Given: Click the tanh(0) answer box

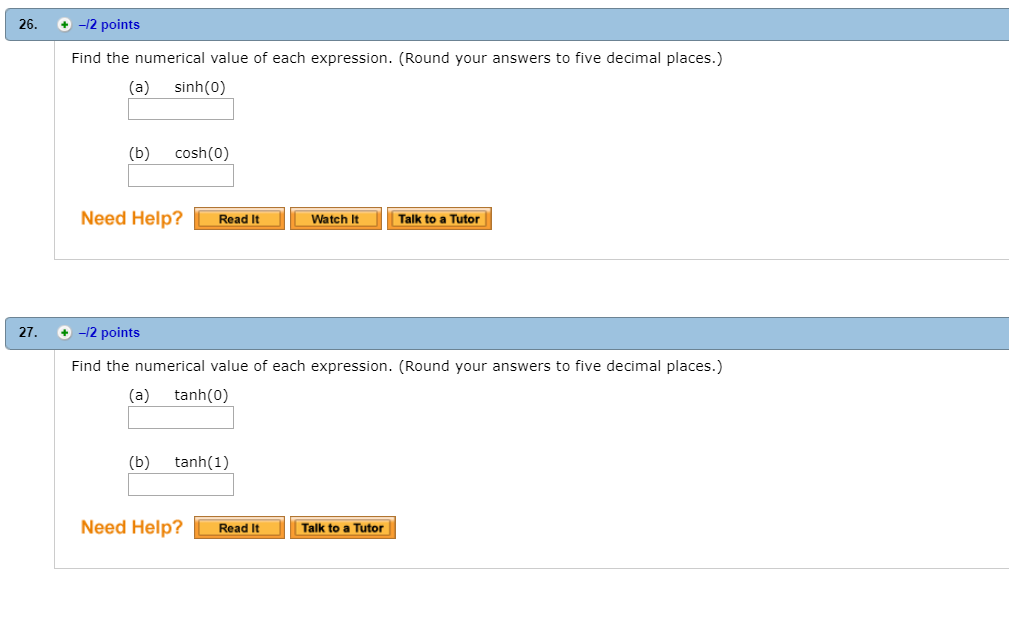Looking at the screenshot, I should click(x=180, y=417).
